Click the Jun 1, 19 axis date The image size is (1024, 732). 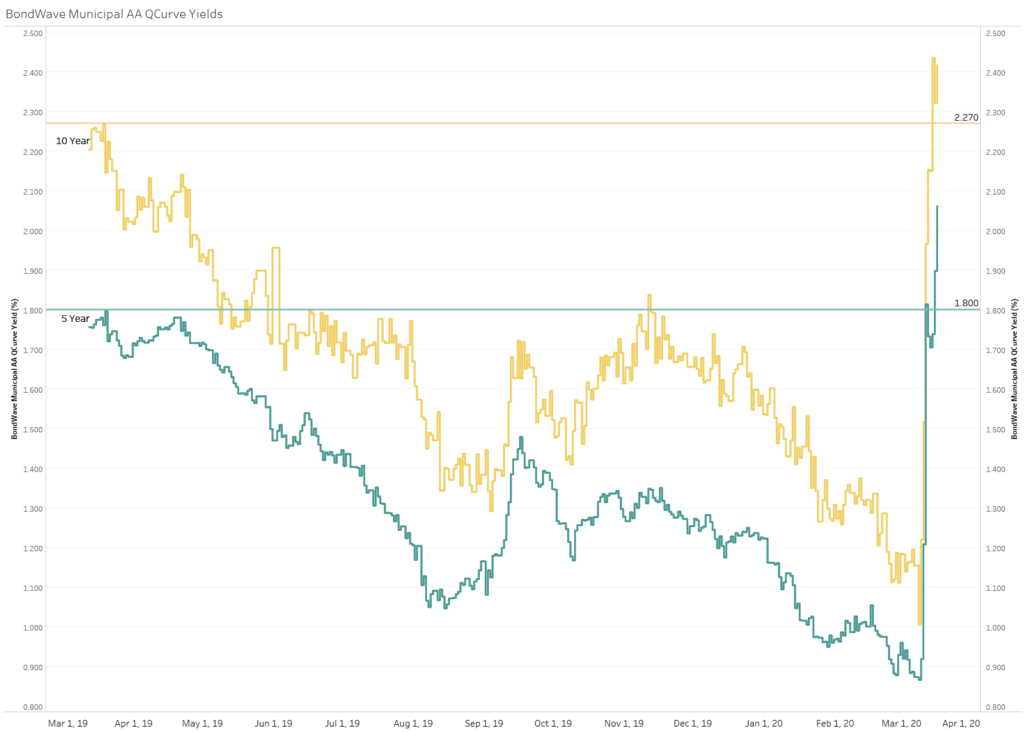[274, 724]
